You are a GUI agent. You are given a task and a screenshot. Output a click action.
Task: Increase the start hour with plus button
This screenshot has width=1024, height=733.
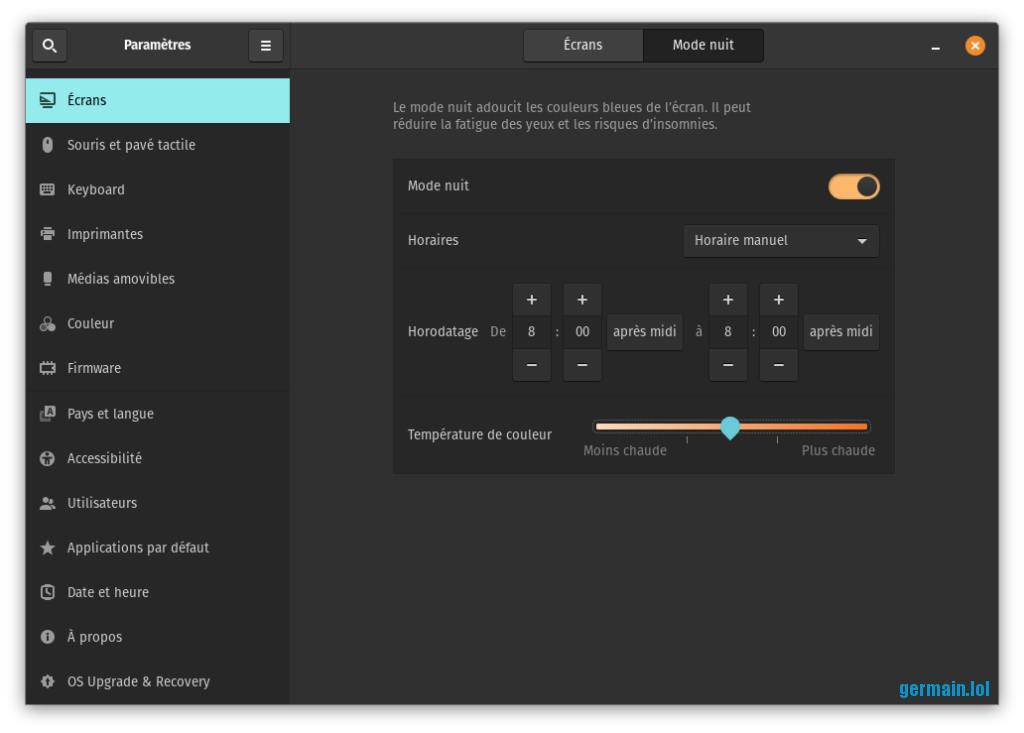[x=532, y=300]
